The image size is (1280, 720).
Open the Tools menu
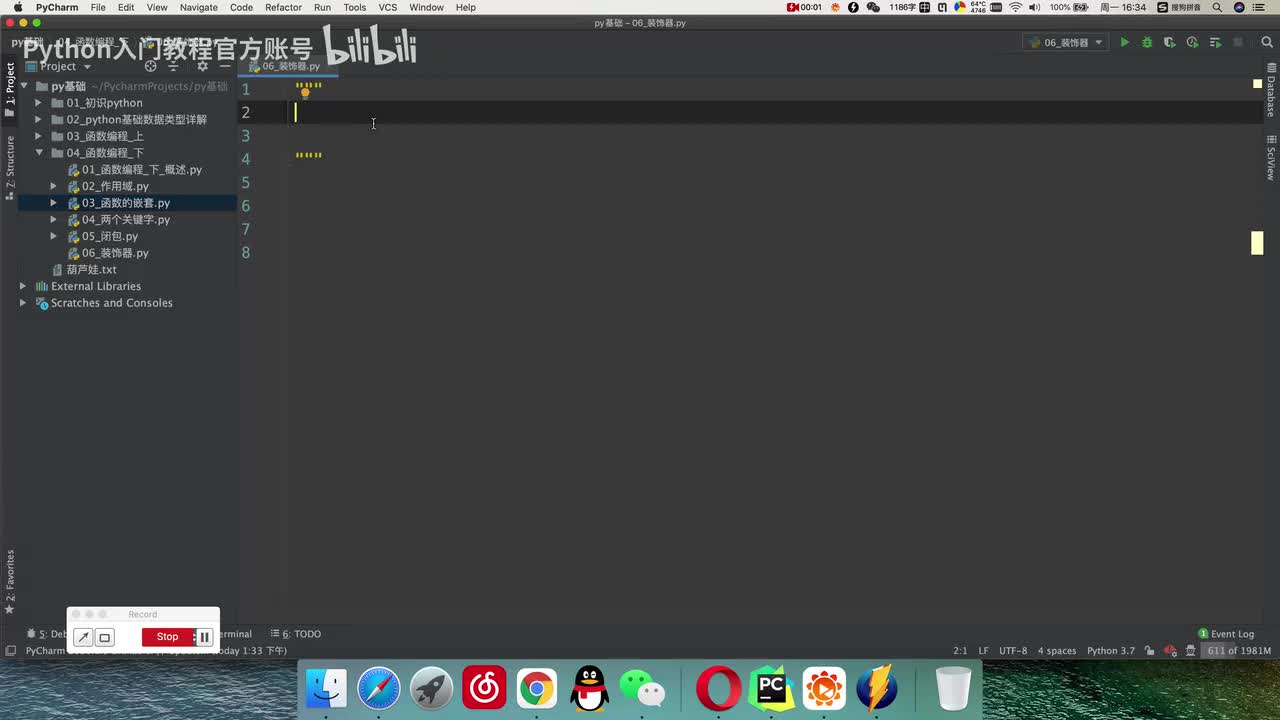click(x=354, y=7)
